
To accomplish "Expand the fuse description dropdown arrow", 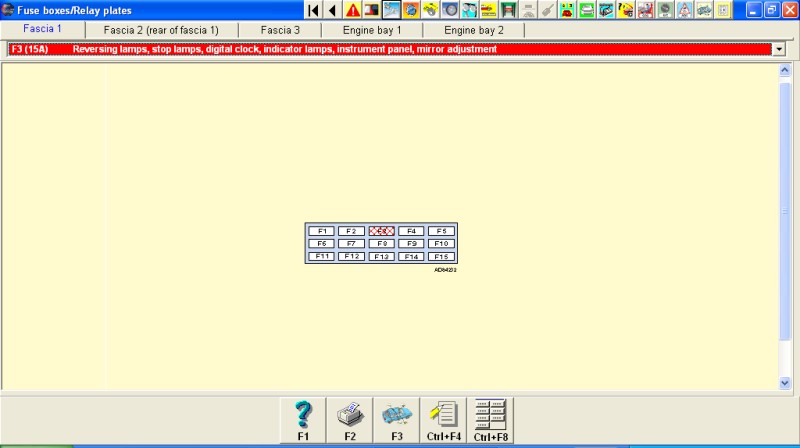I will [x=778, y=49].
